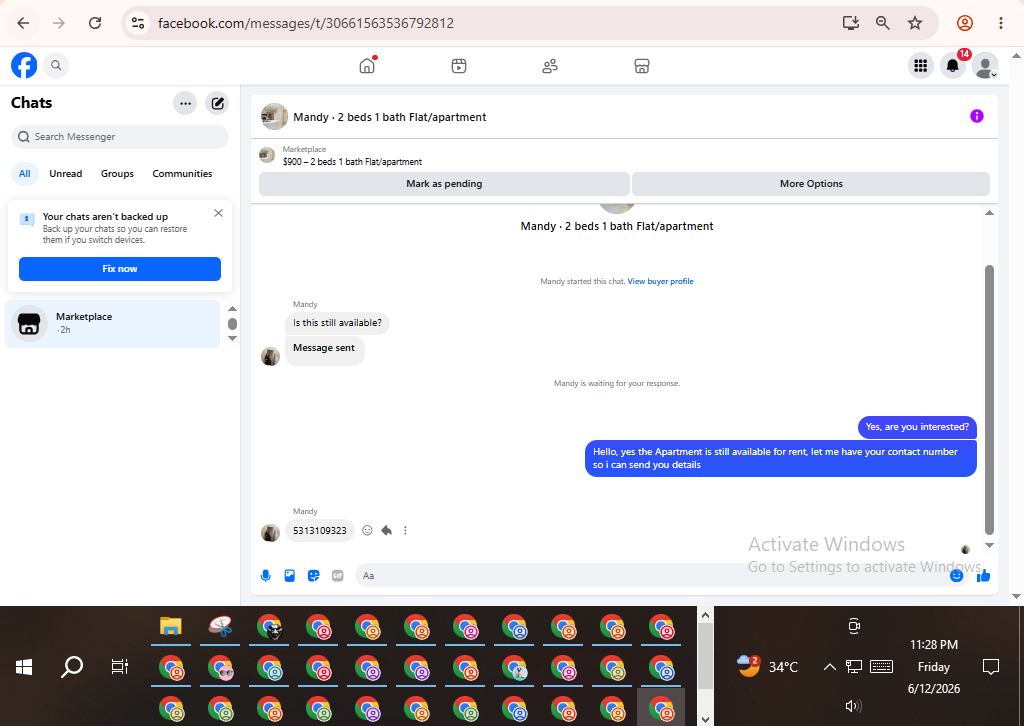Bookmark this page with star icon
This screenshot has width=1024, height=726.
click(x=915, y=23)
